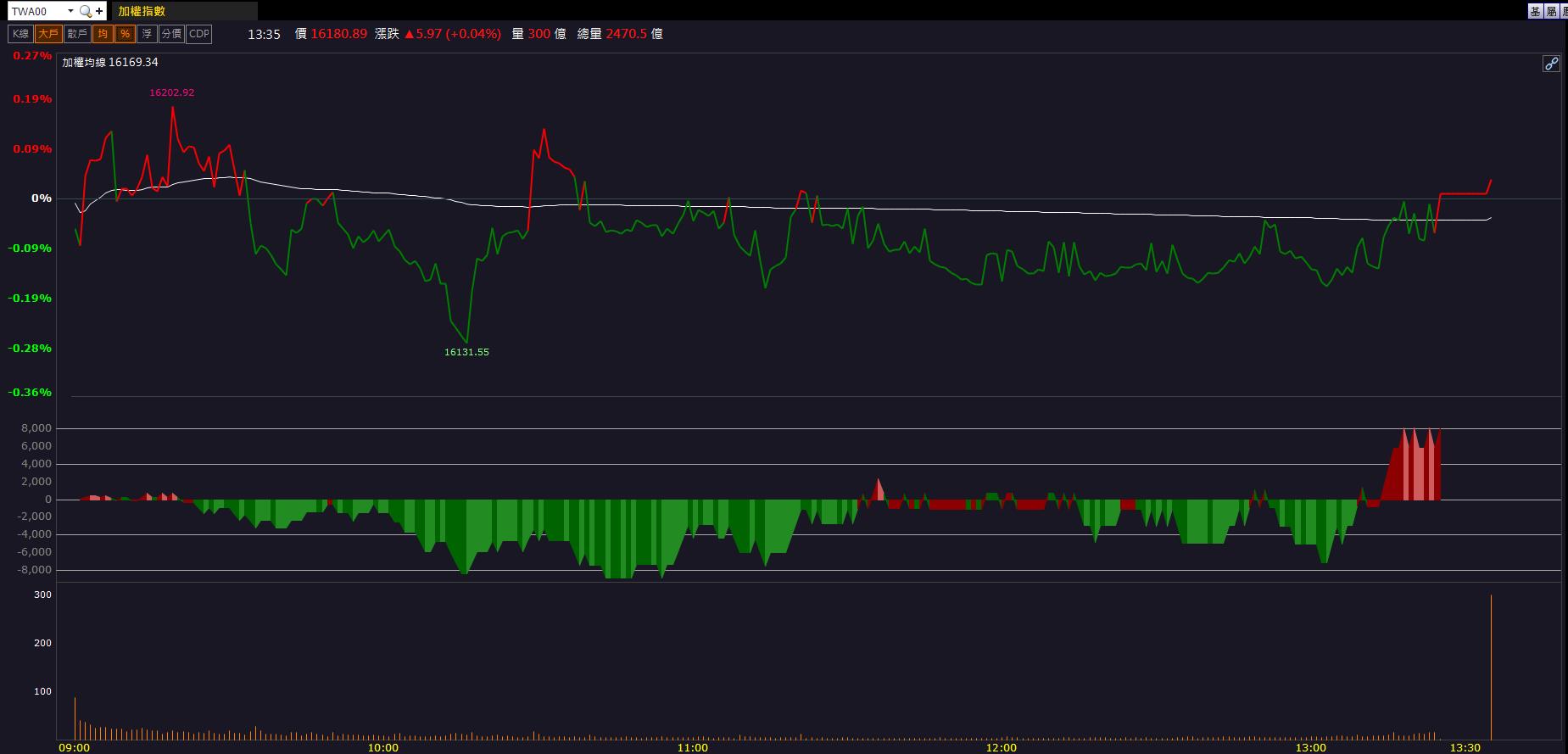
Task: Toggle the % percentage scale button
Action: [x=125, y=34]
